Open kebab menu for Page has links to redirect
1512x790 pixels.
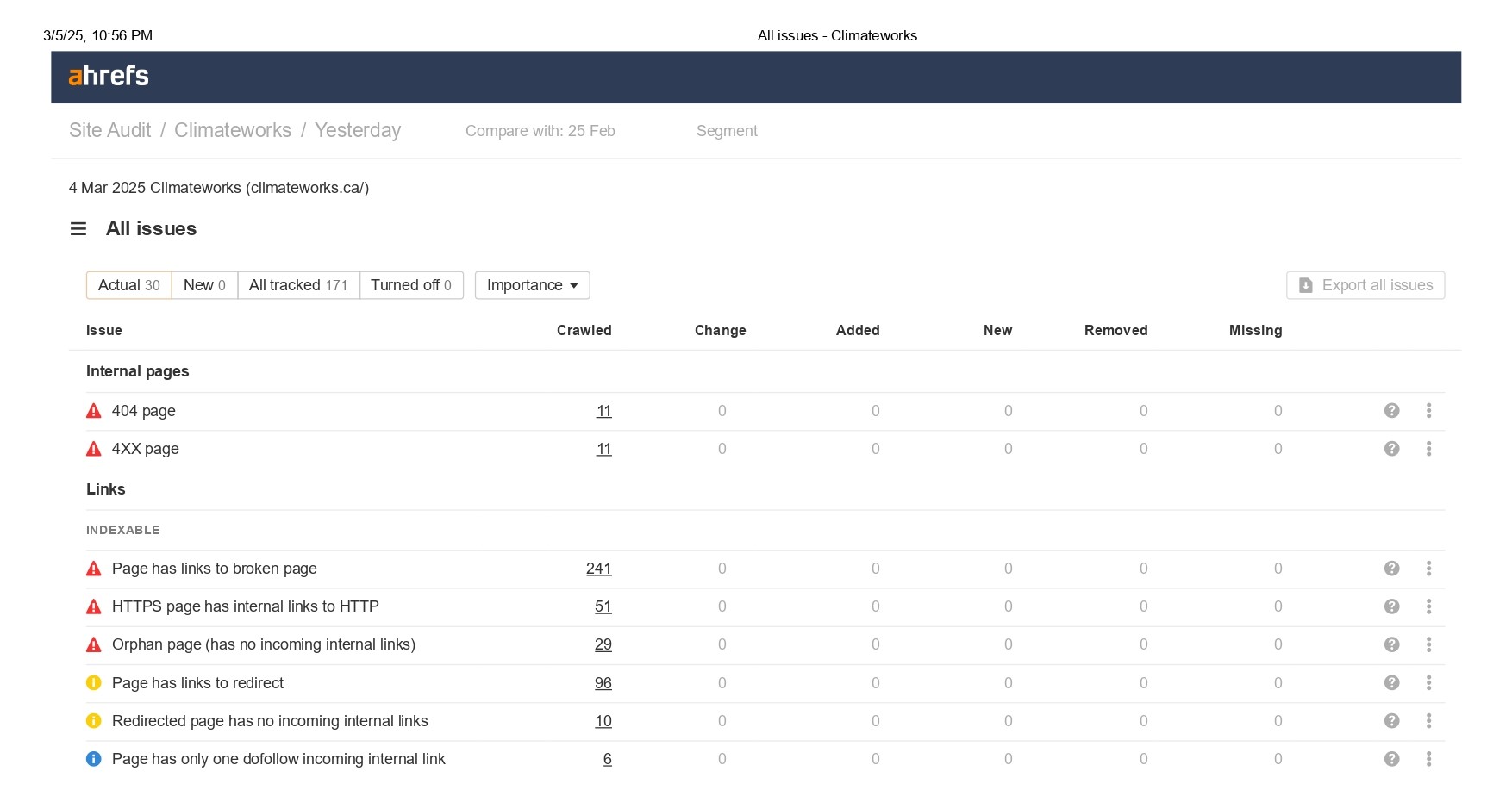(x=1428, y=683)
